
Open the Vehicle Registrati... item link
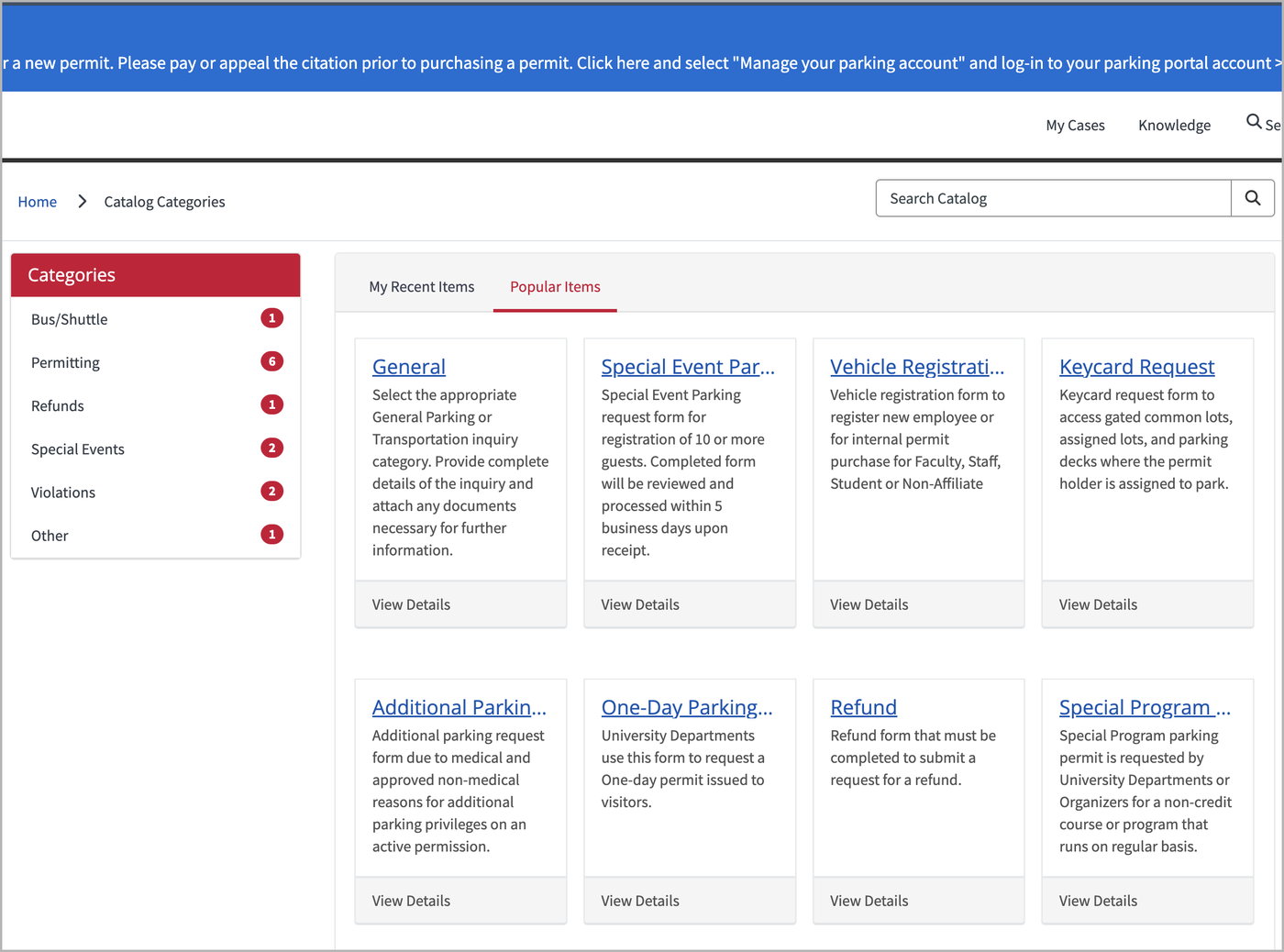917,367
